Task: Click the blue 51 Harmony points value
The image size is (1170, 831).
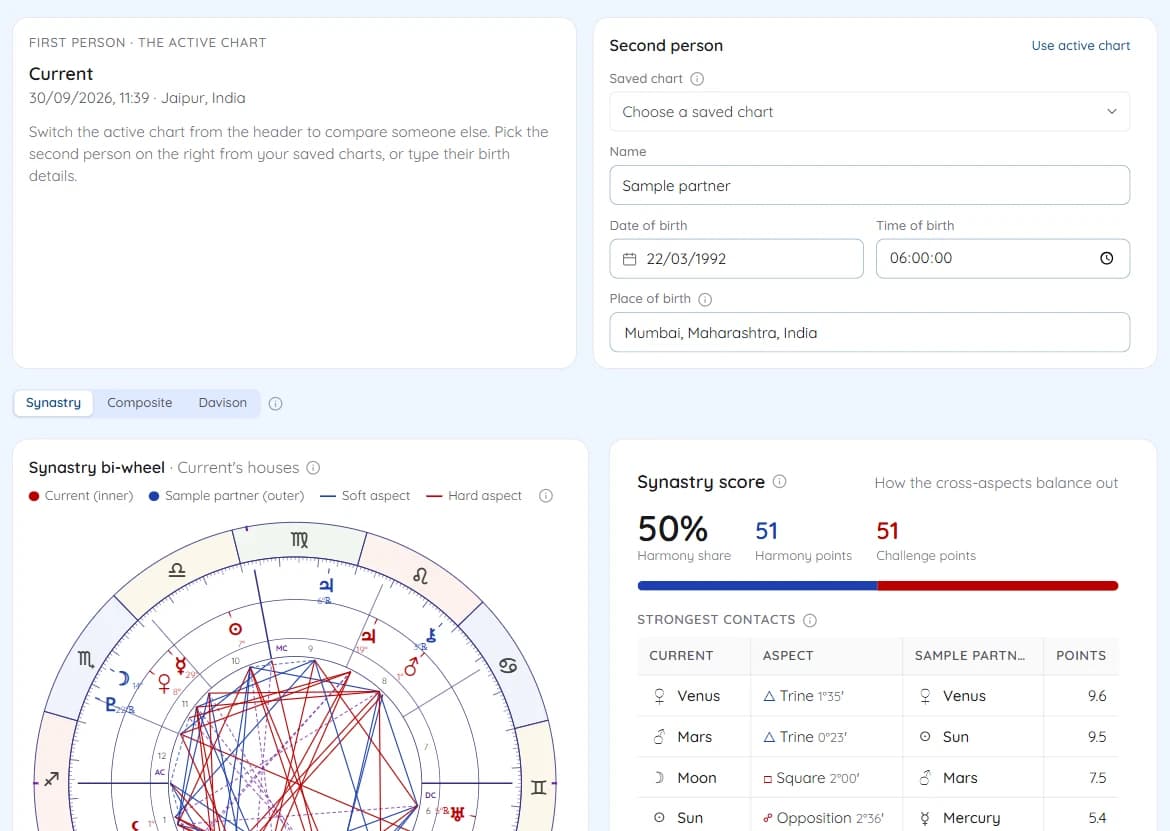Action: (x=766, y=531)
